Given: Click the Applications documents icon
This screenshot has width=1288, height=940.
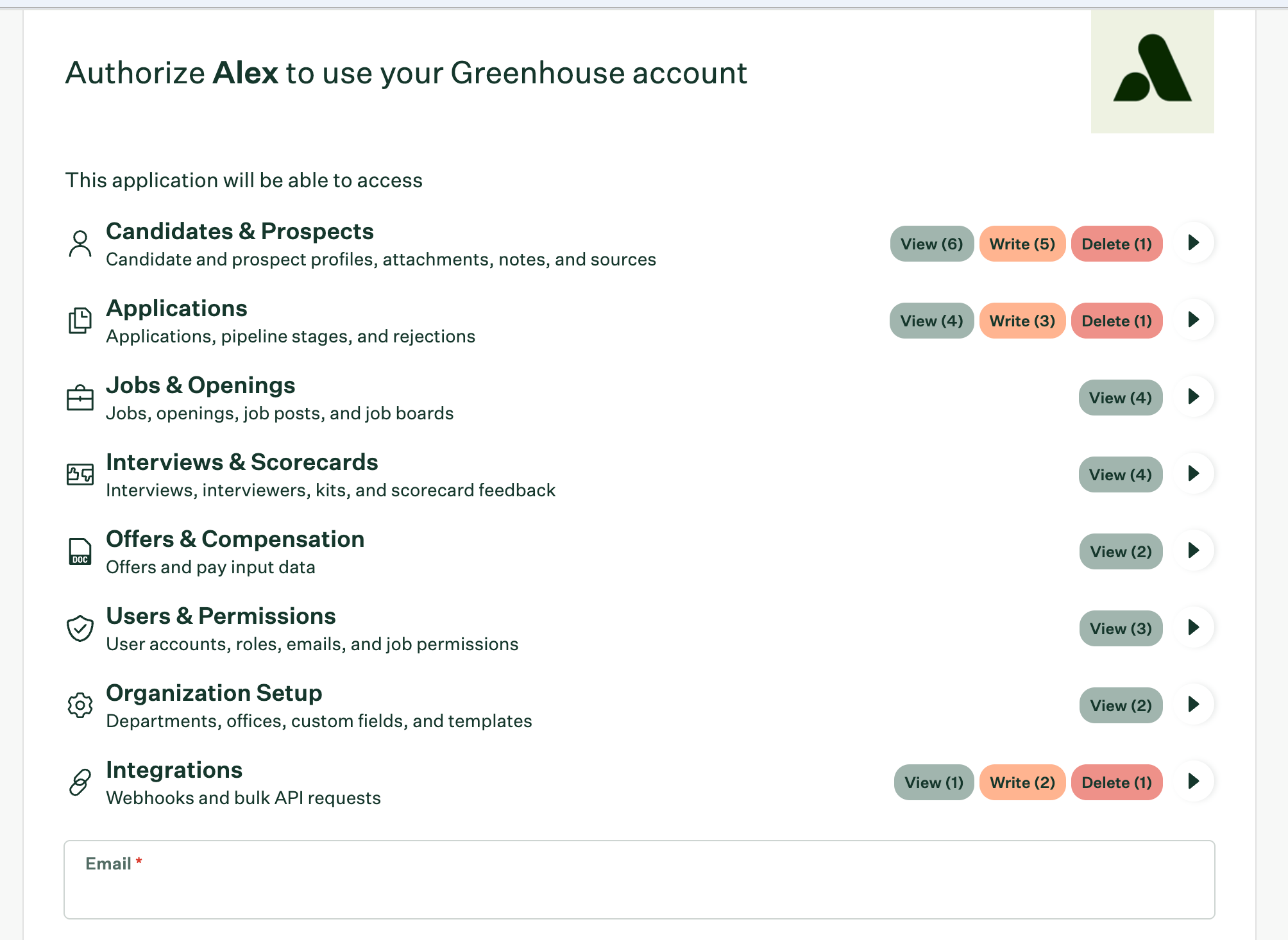Looking at the screenshot, I should pos(80,321).
